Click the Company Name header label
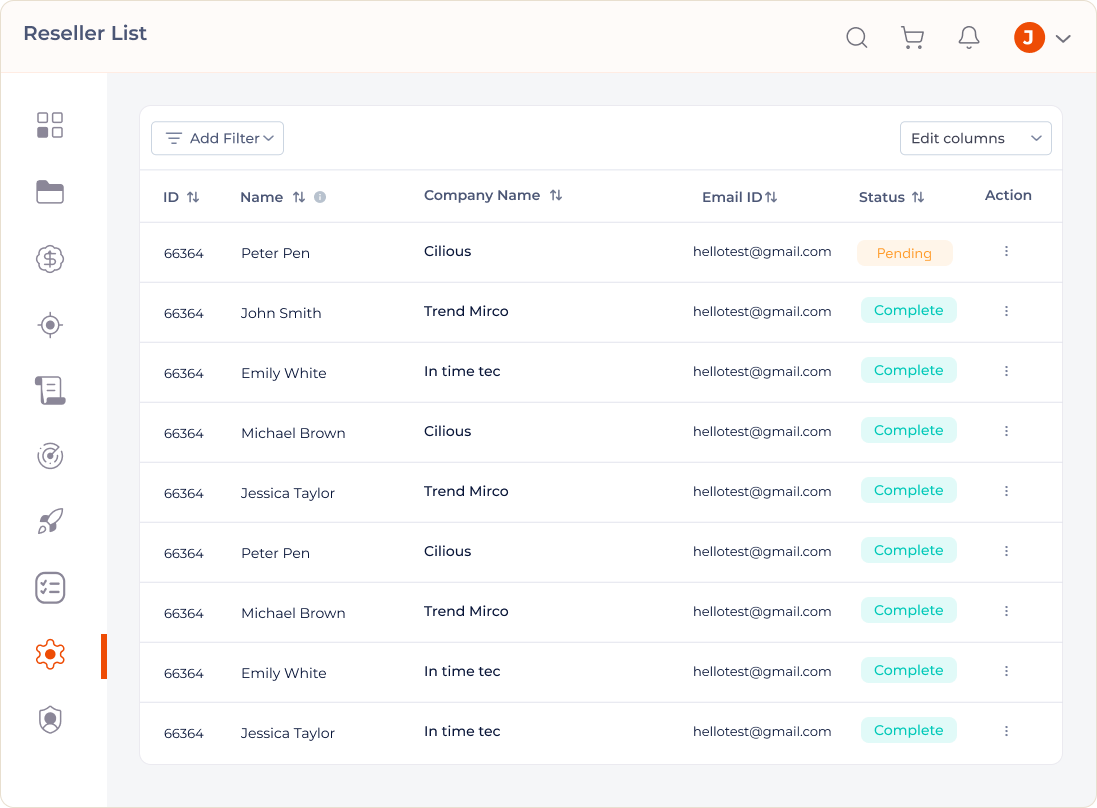 coord(482,195)
